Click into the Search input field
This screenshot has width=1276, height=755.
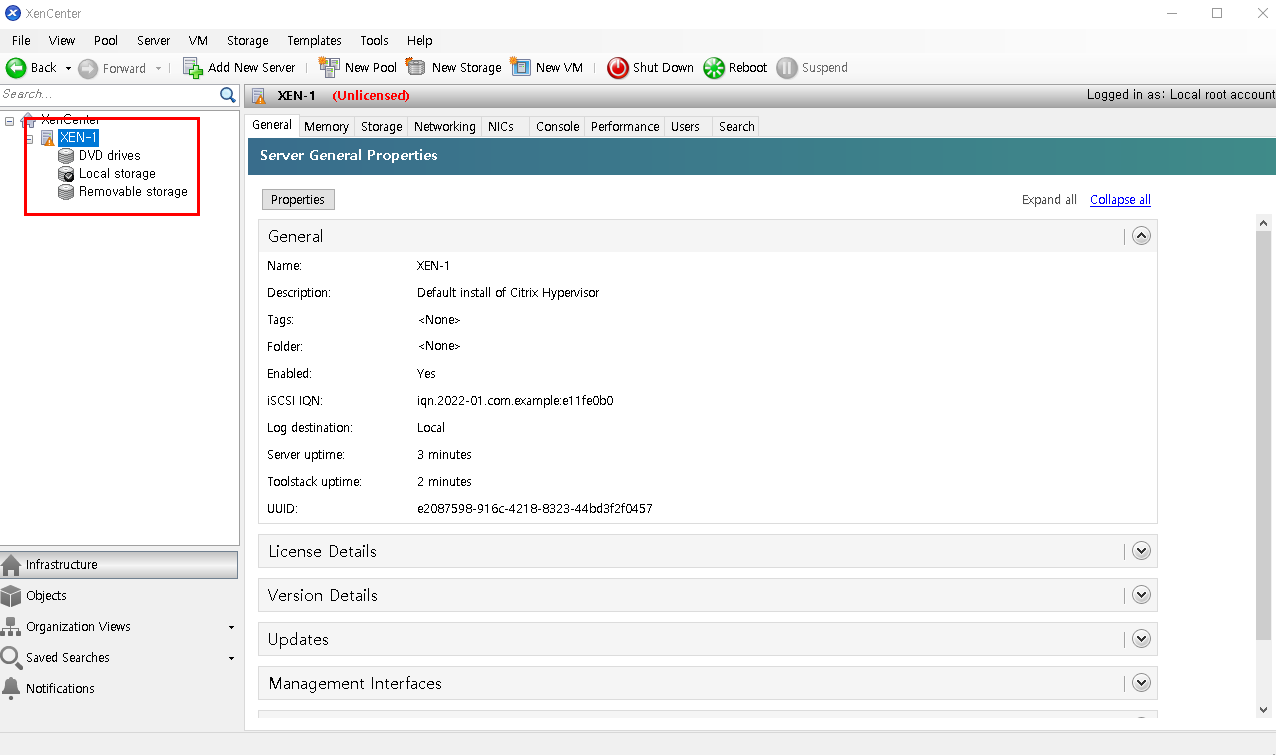[108, 94]
